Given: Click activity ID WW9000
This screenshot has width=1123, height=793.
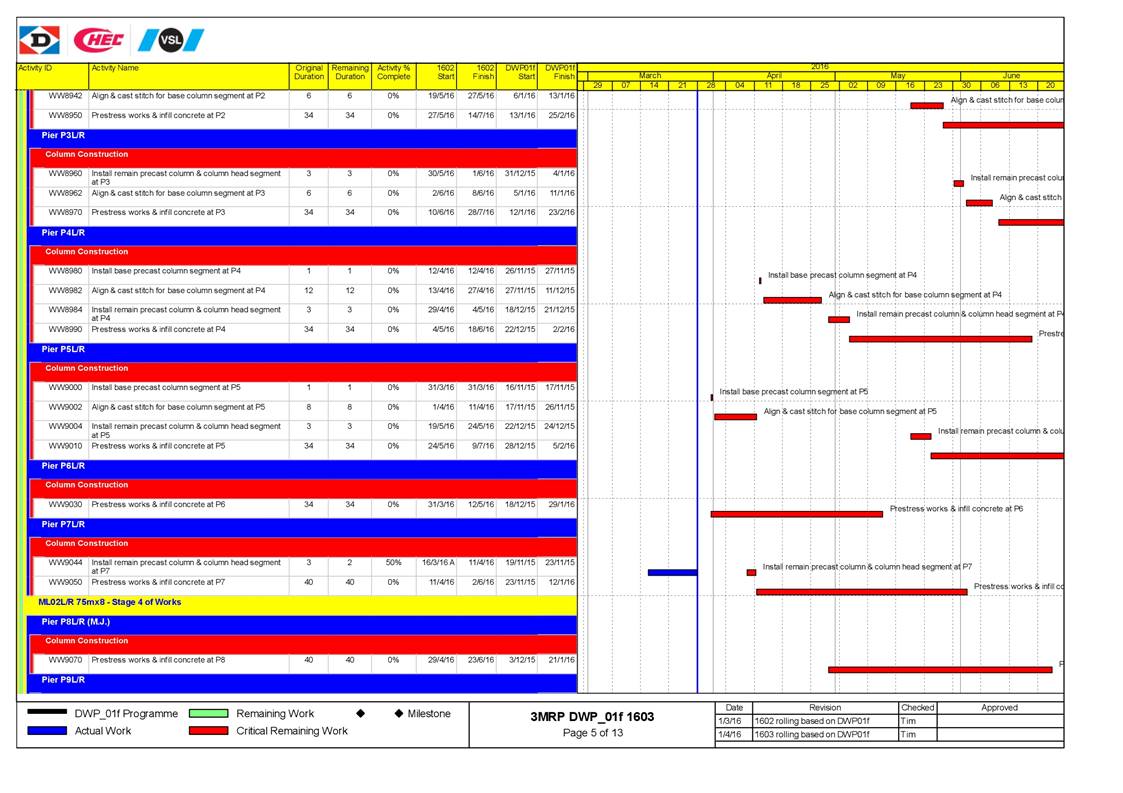Looking at the screenshot, I should click(65, 388).
